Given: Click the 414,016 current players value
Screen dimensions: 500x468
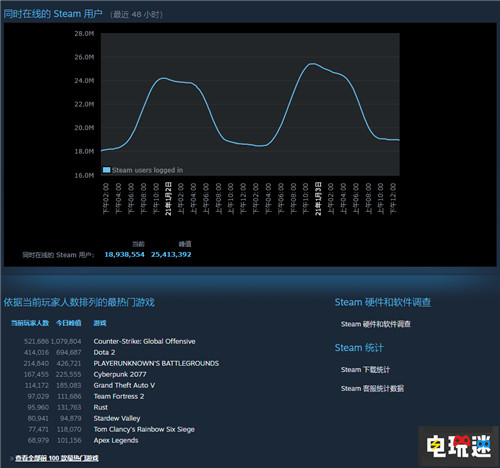Looking at the screenshot, I should click(x=36, y=352).
